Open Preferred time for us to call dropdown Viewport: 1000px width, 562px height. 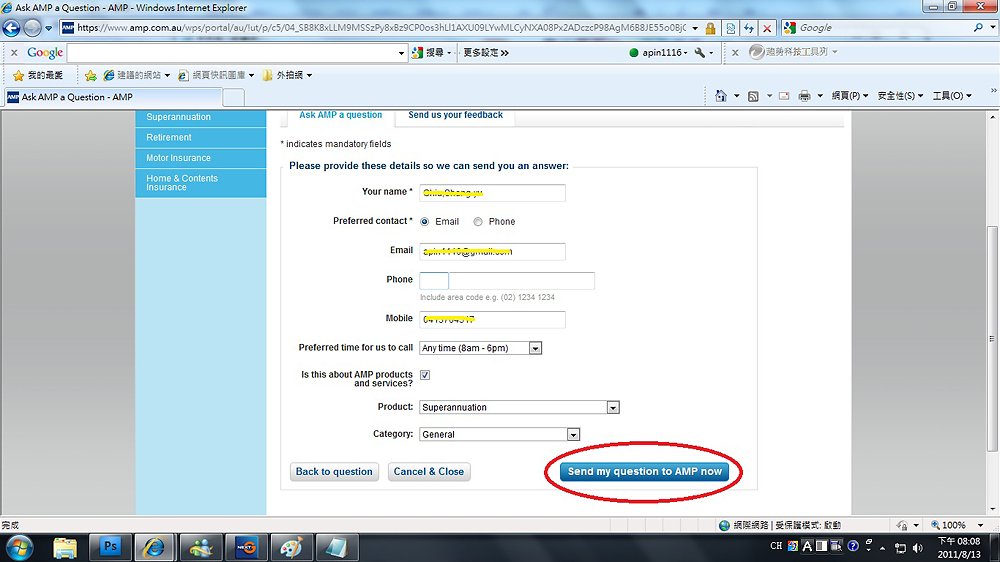(480, 348)
